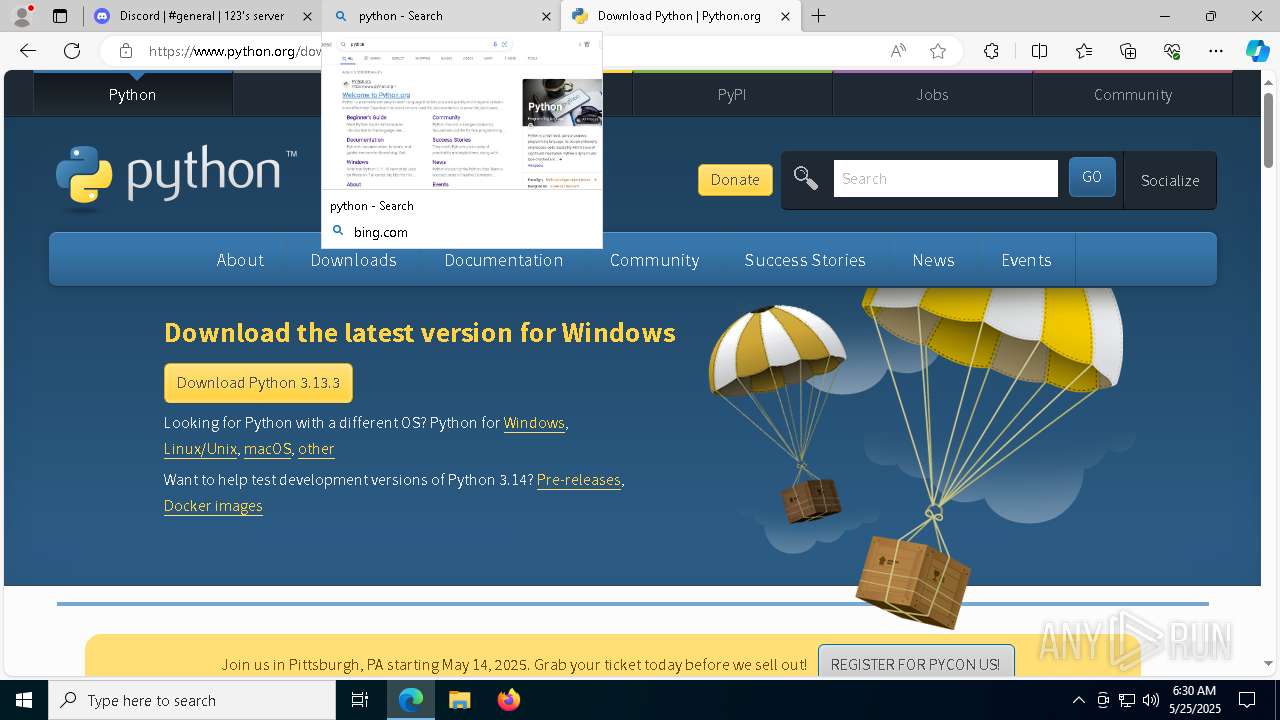This screenshot has height=720, width=1280.
Task: Select the Download Python tab
Action: click(x=680, y=16)
